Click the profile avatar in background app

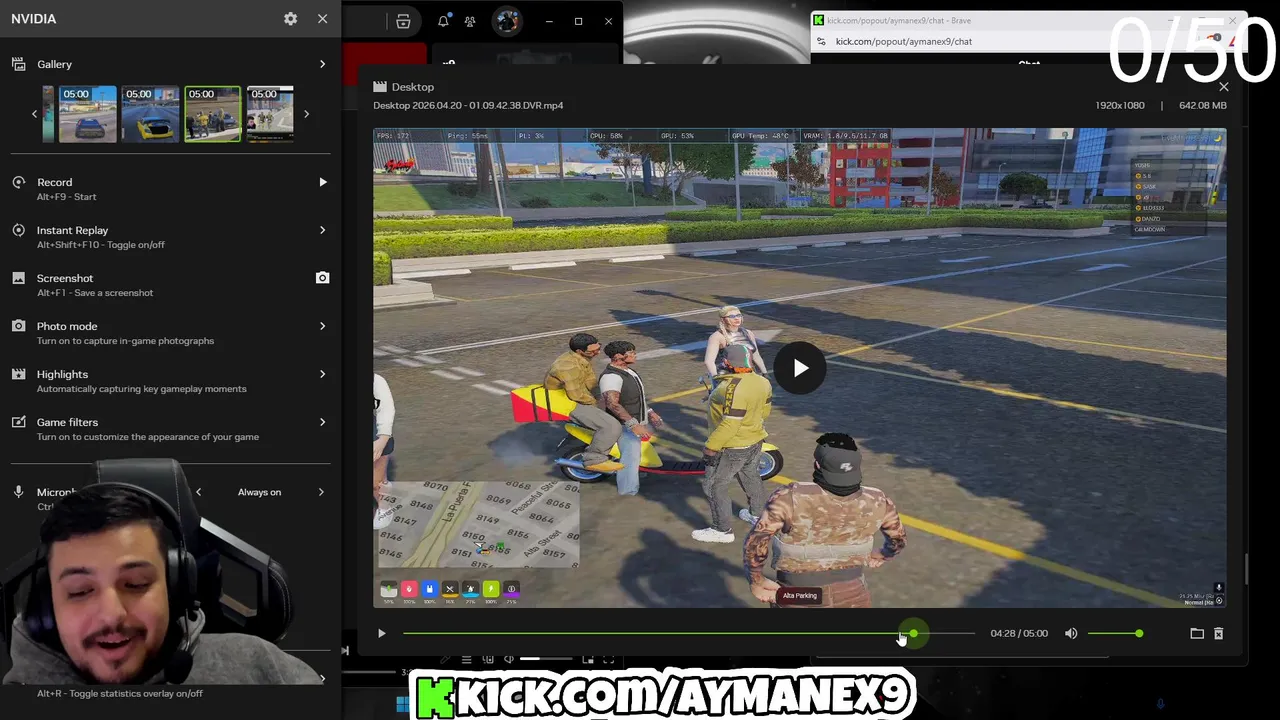[508, 21]
